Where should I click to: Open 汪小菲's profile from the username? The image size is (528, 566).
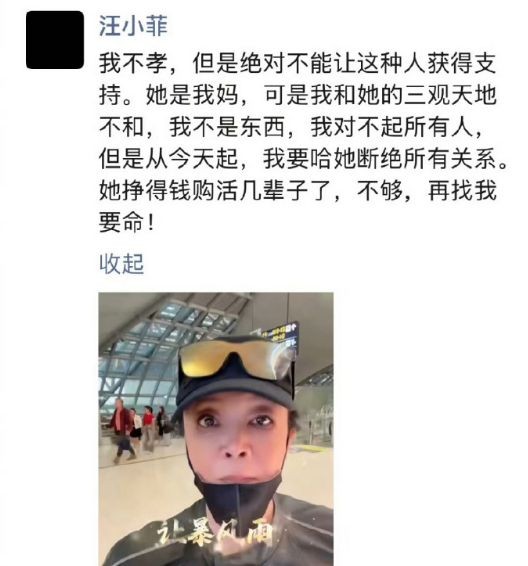[x=134, y=26]
